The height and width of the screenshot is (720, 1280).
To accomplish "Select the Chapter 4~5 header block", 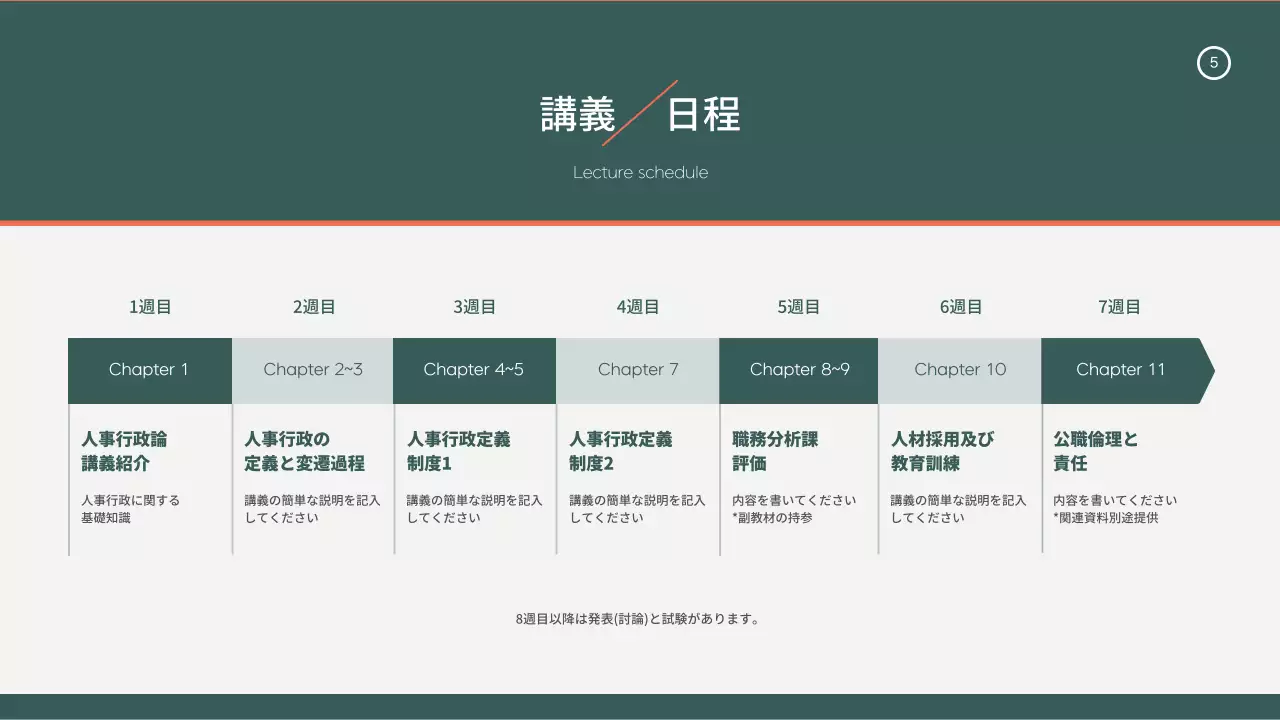I will point(474,369).
